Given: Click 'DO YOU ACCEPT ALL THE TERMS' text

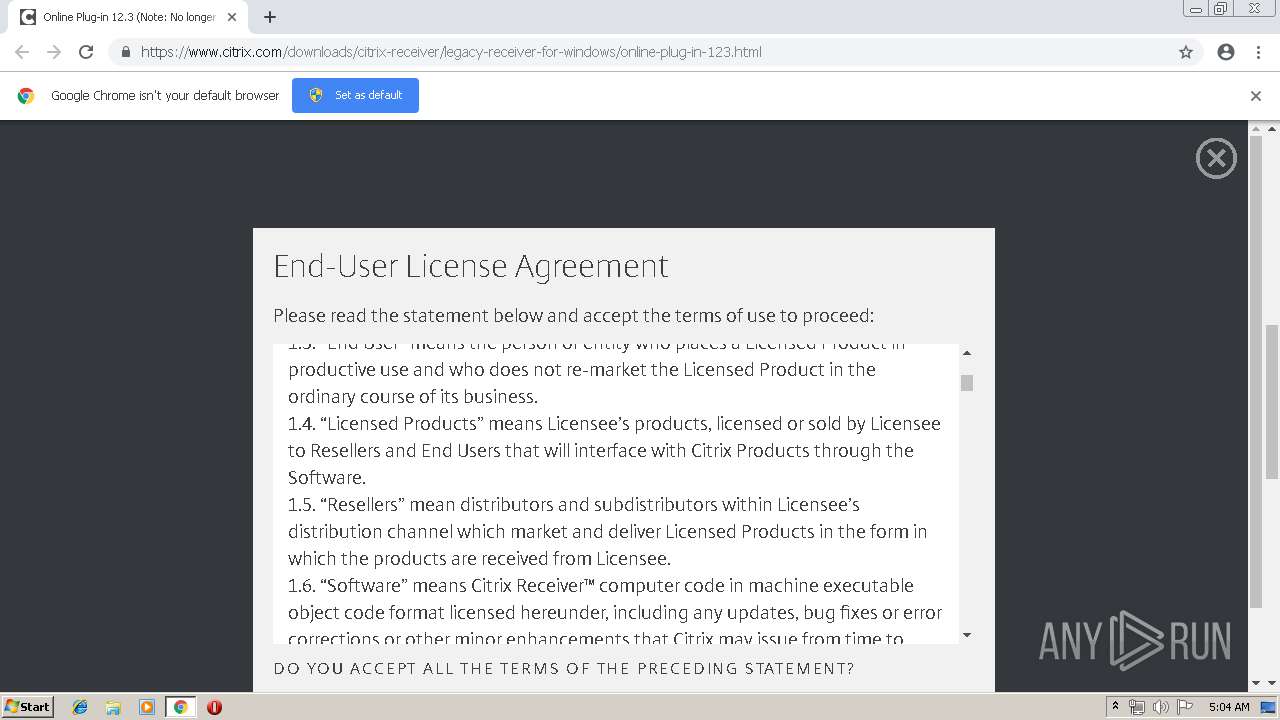Looking at the screenshot, I should (564, 668).
